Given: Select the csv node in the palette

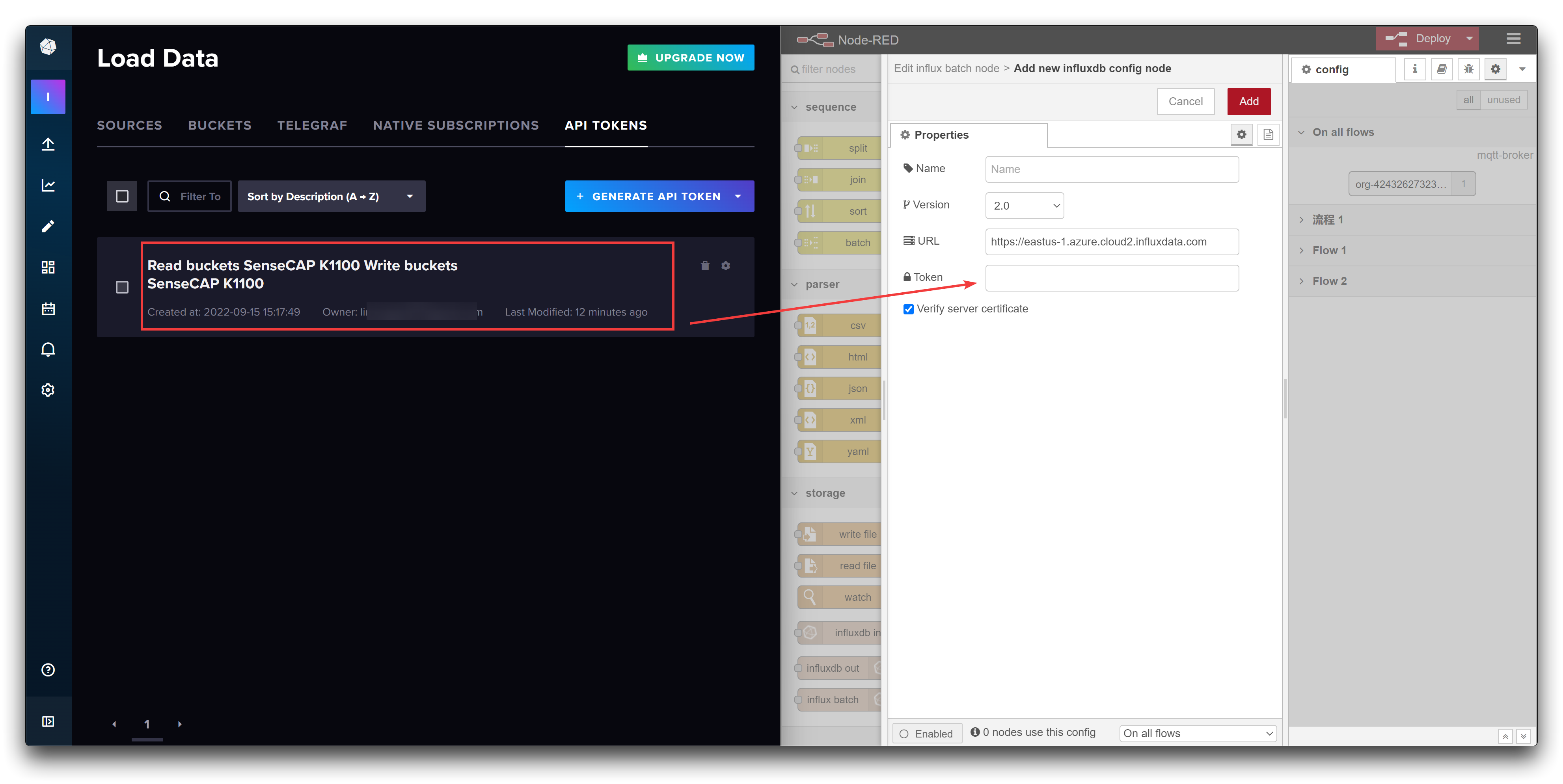Looking at the screenshot, I should (839, 325).
